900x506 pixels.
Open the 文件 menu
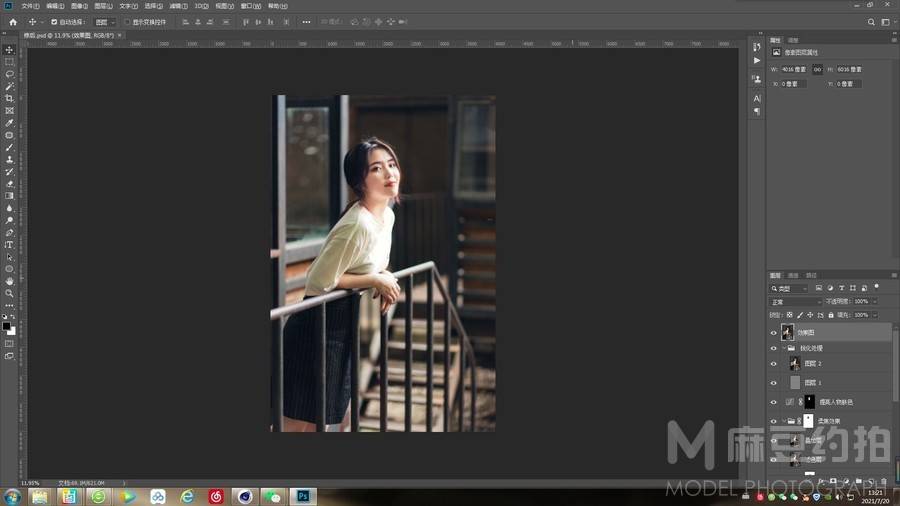click(30, 6)
